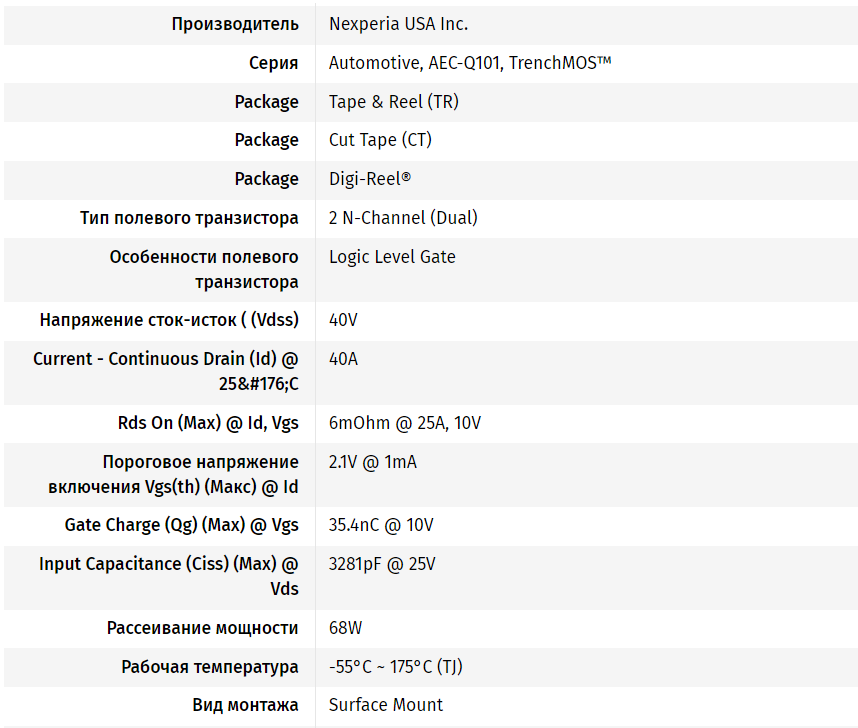Select the Cut Tape (CT) package value
Screen dimensions: 858x728
click(380, 140)
